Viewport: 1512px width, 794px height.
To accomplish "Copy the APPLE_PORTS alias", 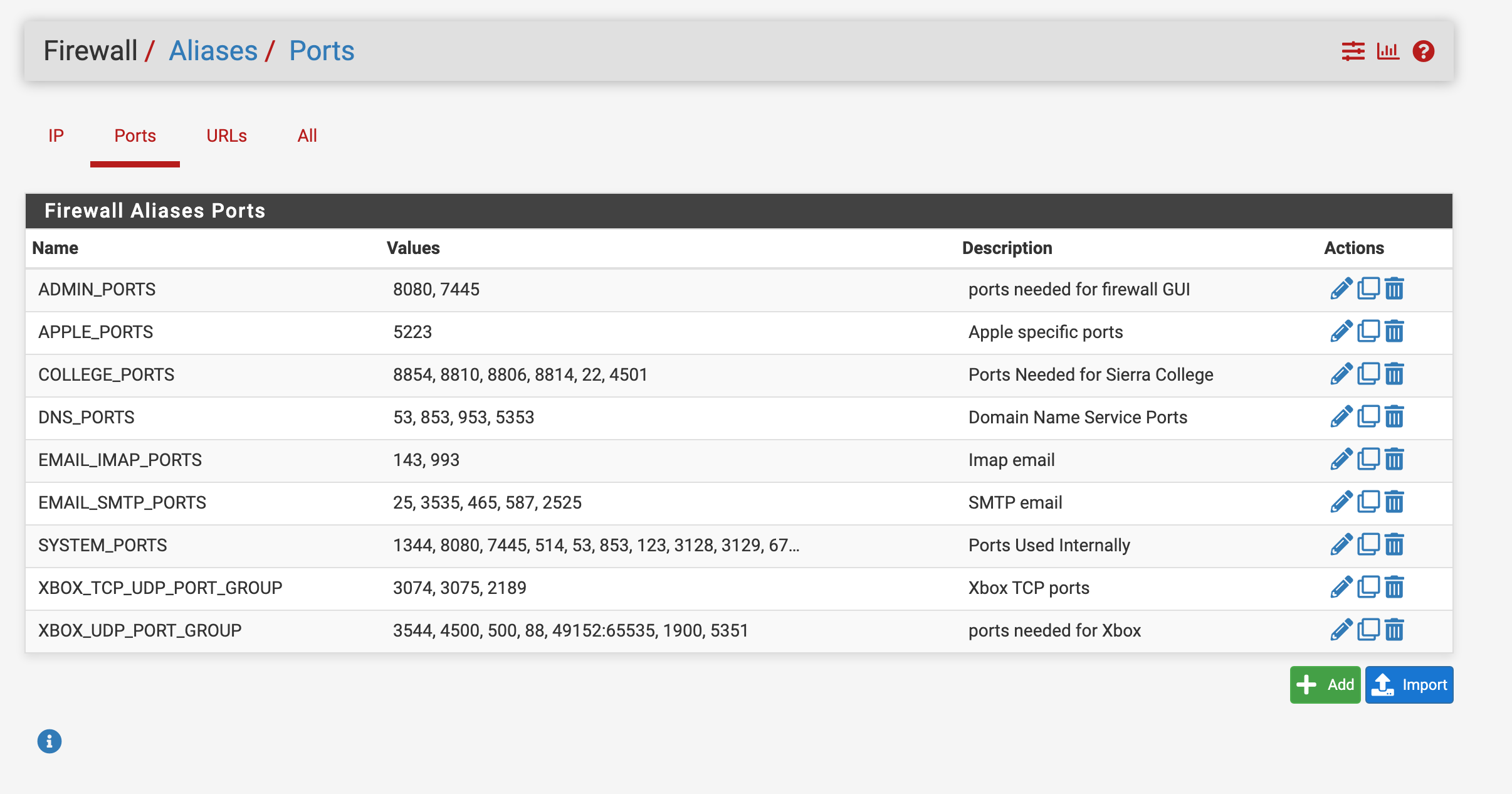I will (1368, 332).
